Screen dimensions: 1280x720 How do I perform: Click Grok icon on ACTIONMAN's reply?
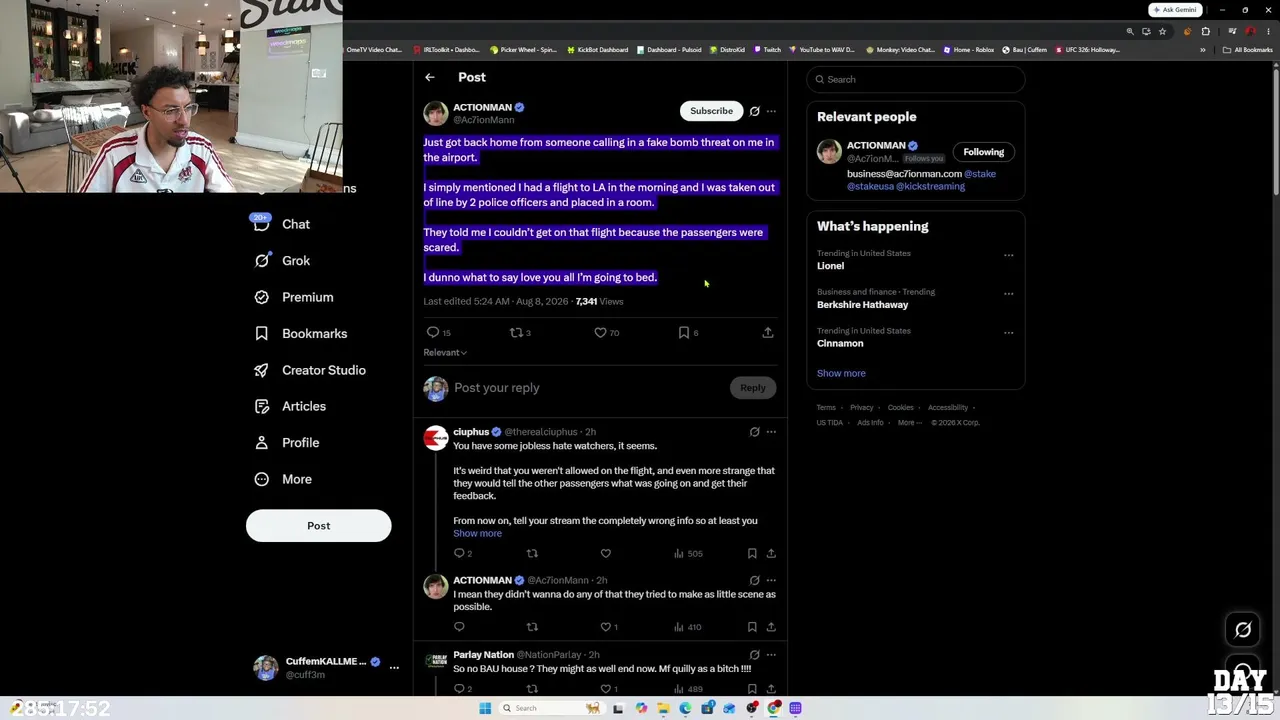tap(755, 580)
